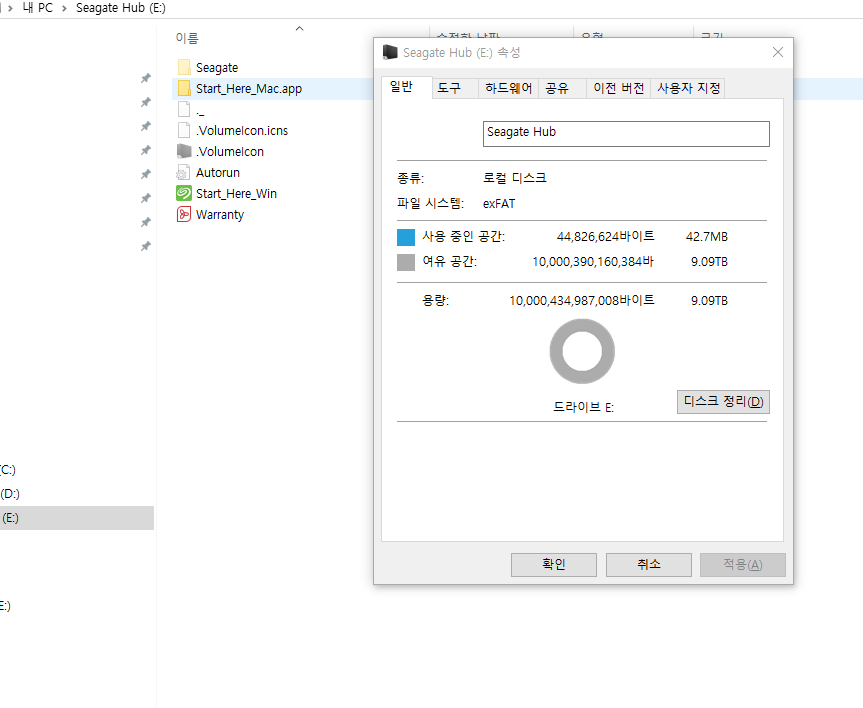Switch to the 하드웨어 tab
The width and height of the screenshot is (863, 708).
tap(508, 88)
